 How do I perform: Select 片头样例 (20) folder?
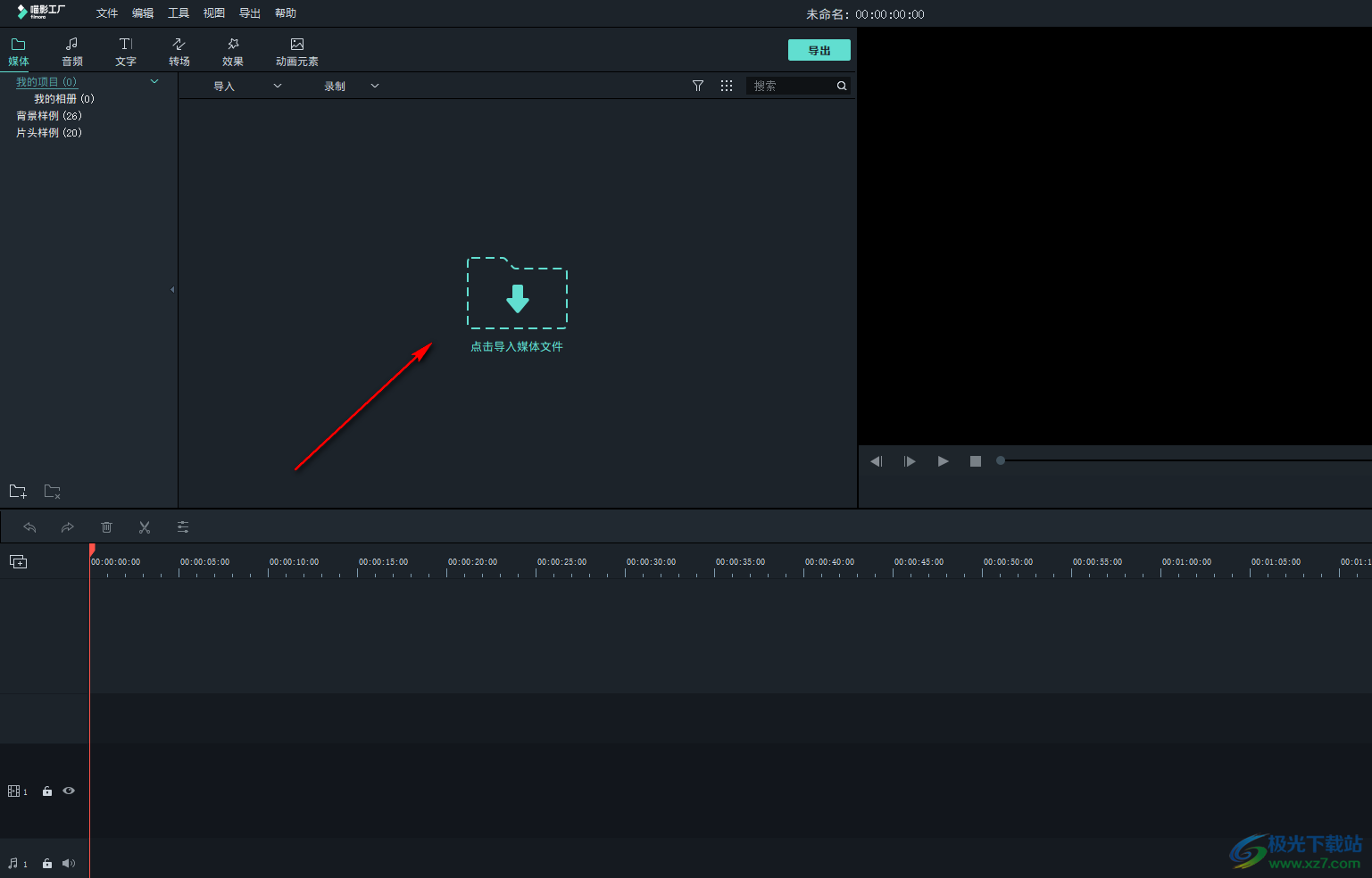[49, 133]
